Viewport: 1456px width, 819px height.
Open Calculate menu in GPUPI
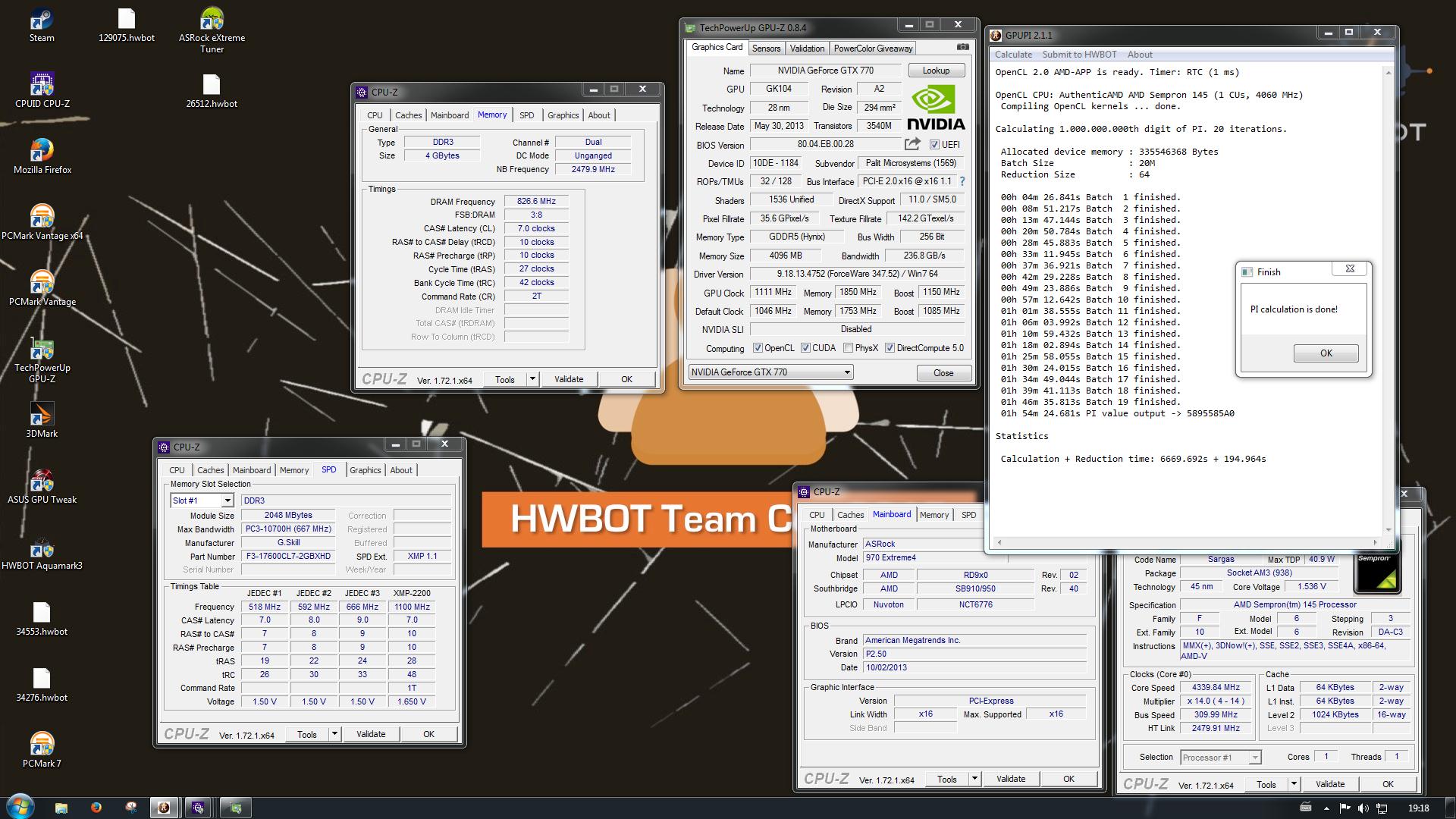pyautogui.click(x=1013, y=55)
